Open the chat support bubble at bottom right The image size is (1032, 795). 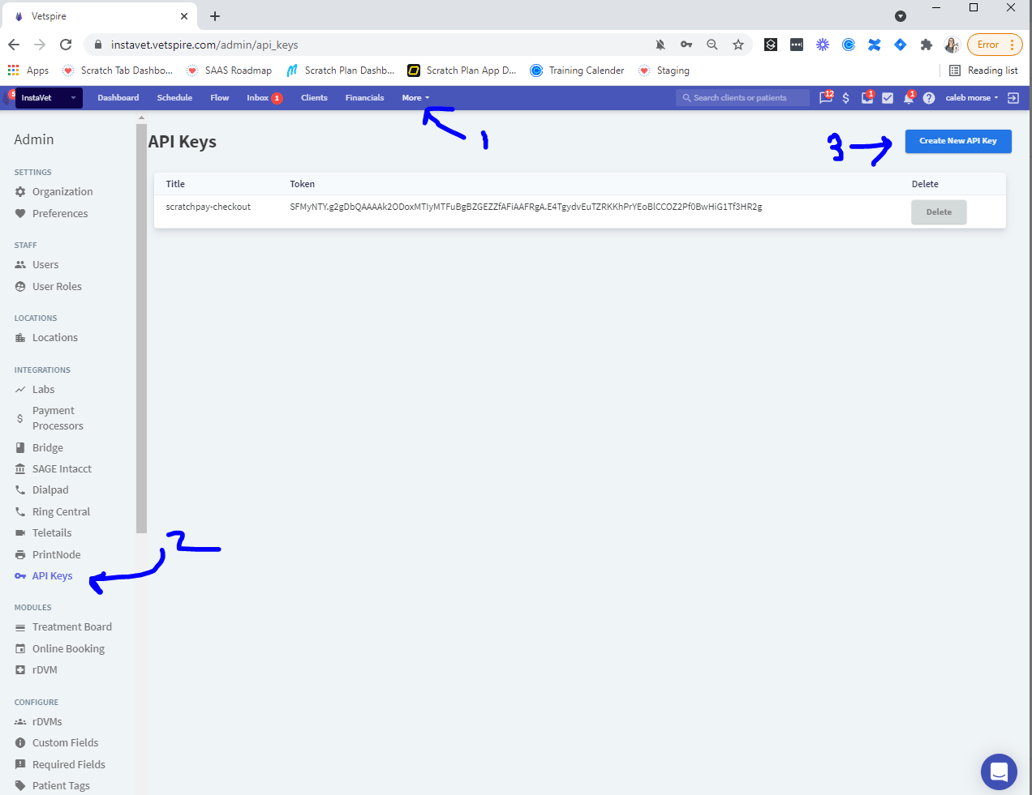point(999,771)
